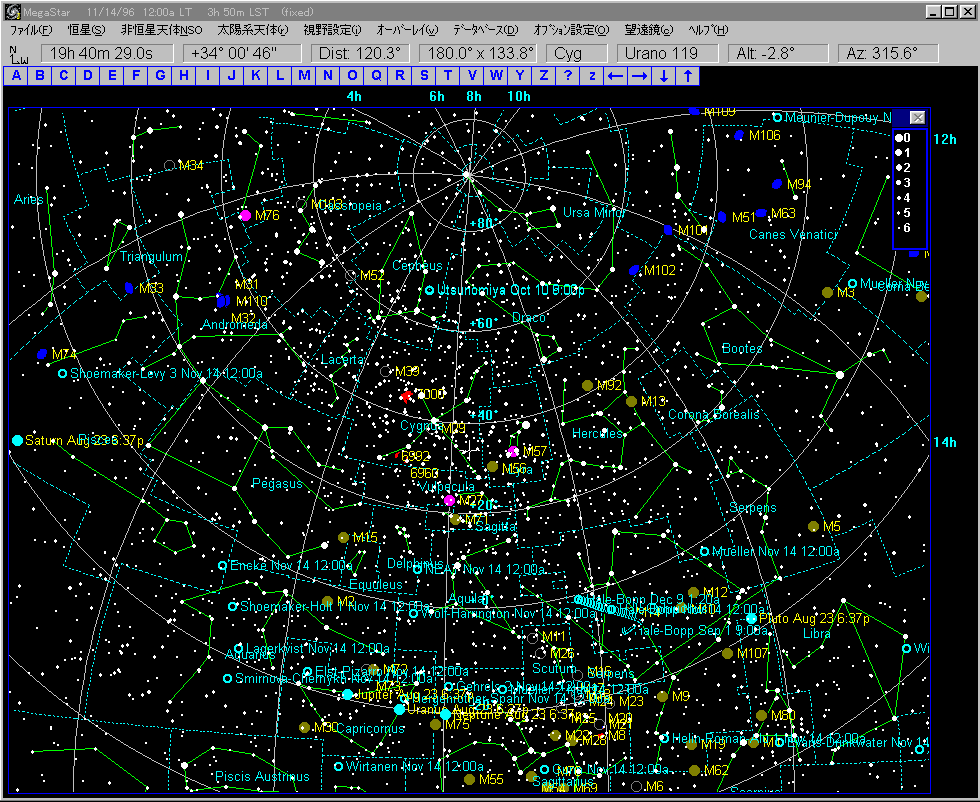Pan chart with up arrow button
The height and width of the screenshot is (802, 980).
click(688, 76)
